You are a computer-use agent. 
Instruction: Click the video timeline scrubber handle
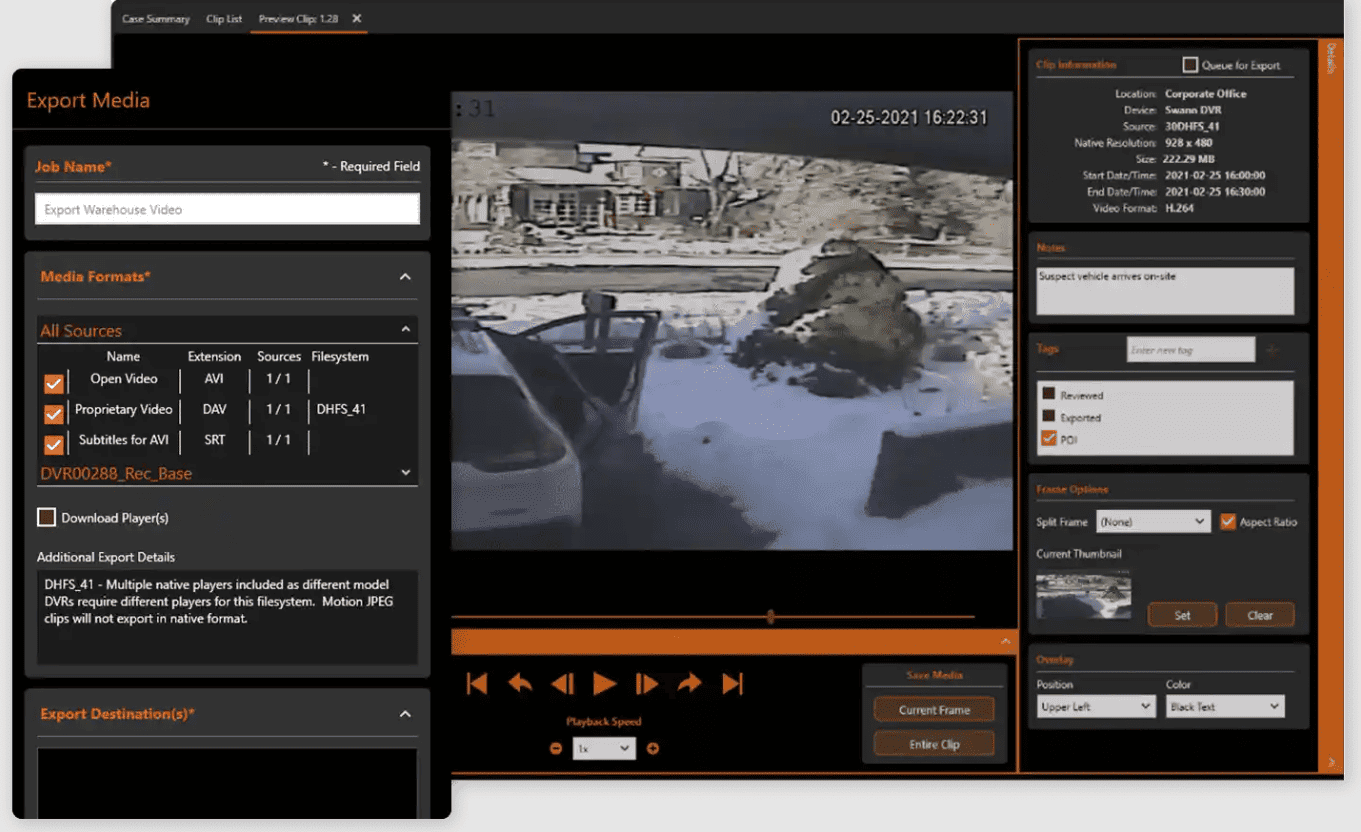click(770, 617)
